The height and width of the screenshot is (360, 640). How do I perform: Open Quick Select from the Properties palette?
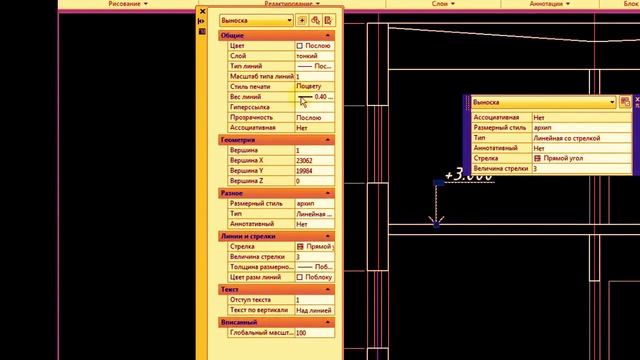point(328,20)
